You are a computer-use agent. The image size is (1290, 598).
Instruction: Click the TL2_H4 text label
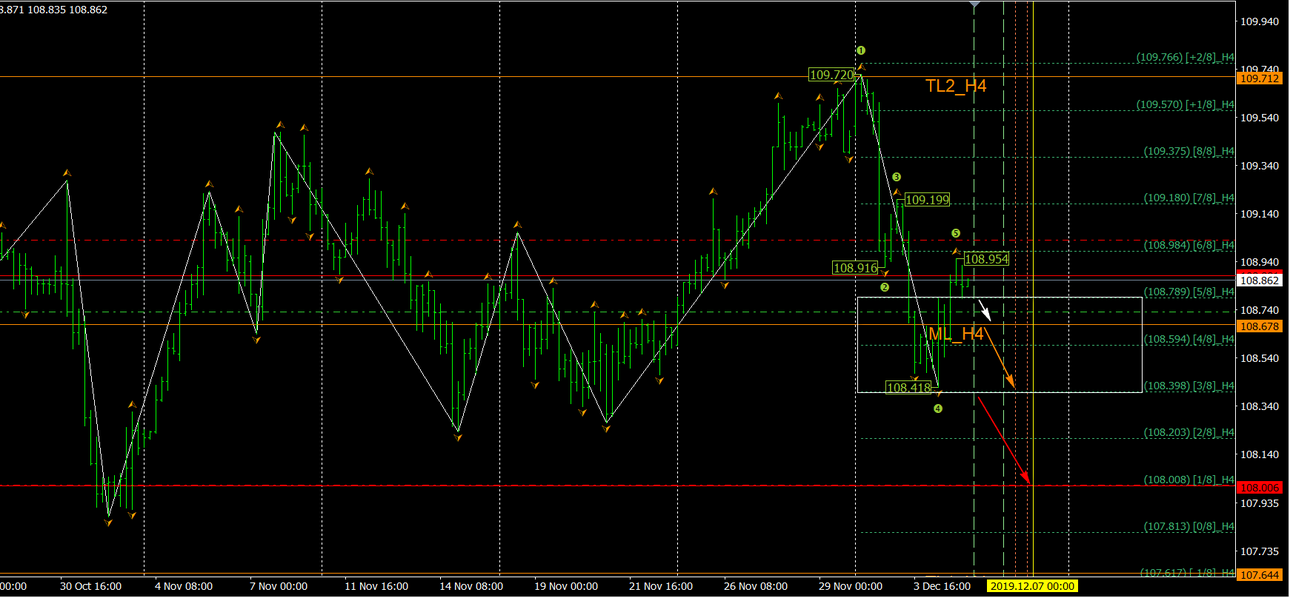click(956, 86)
